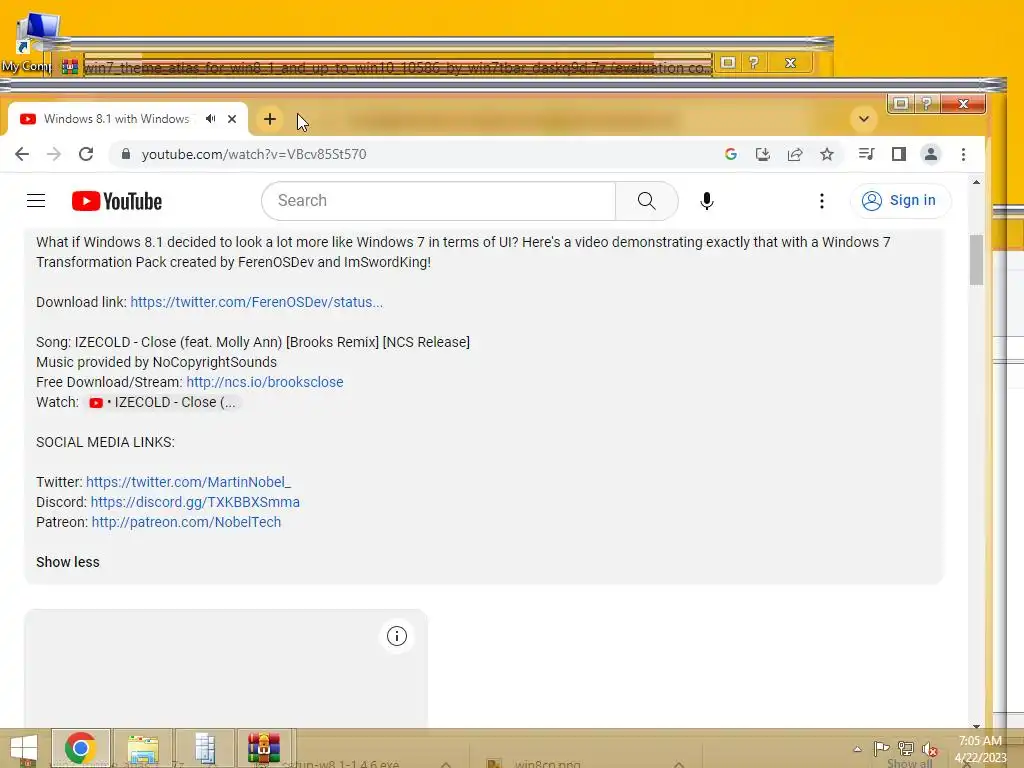
Task: Go to YouTube home via logo
Action: (117, 201)
